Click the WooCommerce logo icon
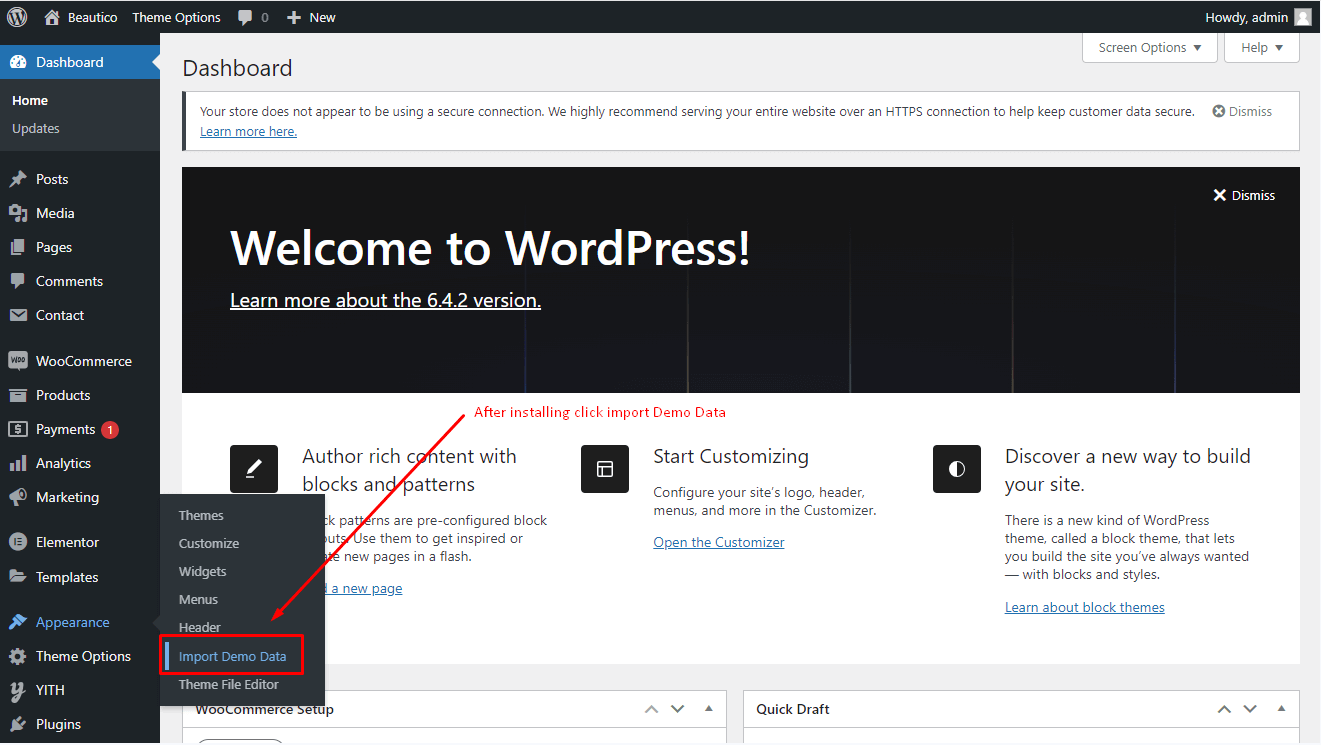Image resolution: width=1321 pixels, height=745 pixels. pyautogui.click(x=18, y=361)
